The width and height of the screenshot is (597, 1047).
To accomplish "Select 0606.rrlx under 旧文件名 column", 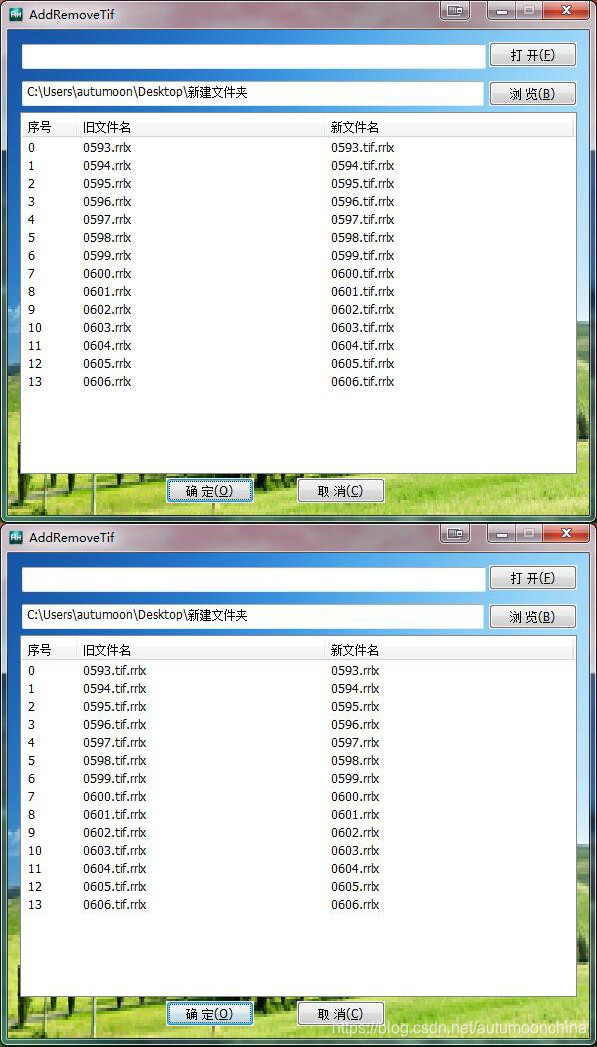I will tap(108, 382).
